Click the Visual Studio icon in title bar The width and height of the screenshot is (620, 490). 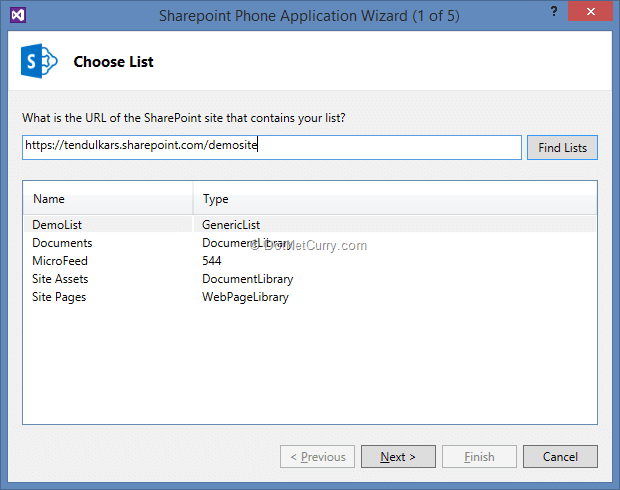18,15
